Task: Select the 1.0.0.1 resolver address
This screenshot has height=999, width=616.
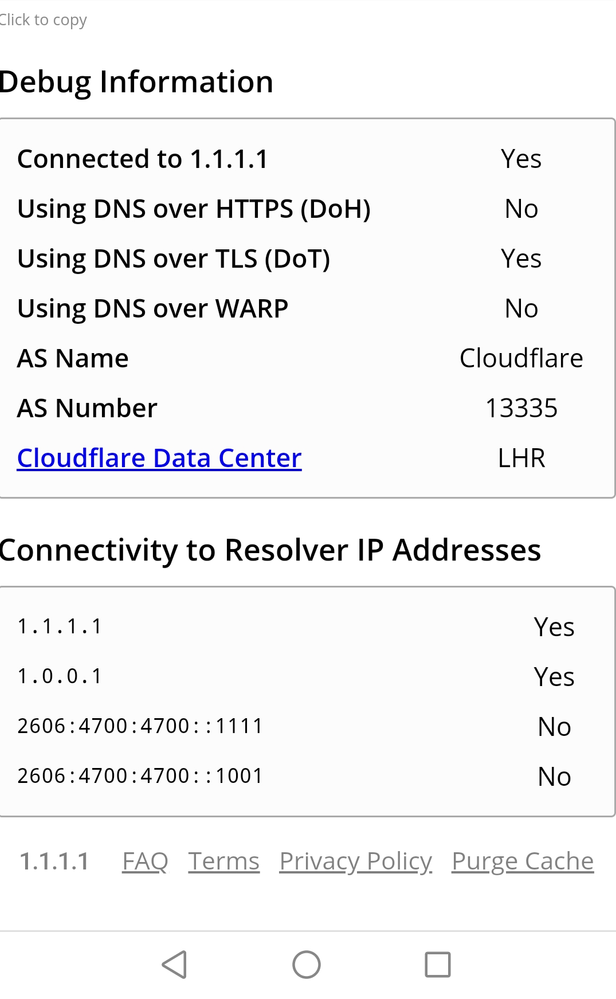Action: point(60,676)
